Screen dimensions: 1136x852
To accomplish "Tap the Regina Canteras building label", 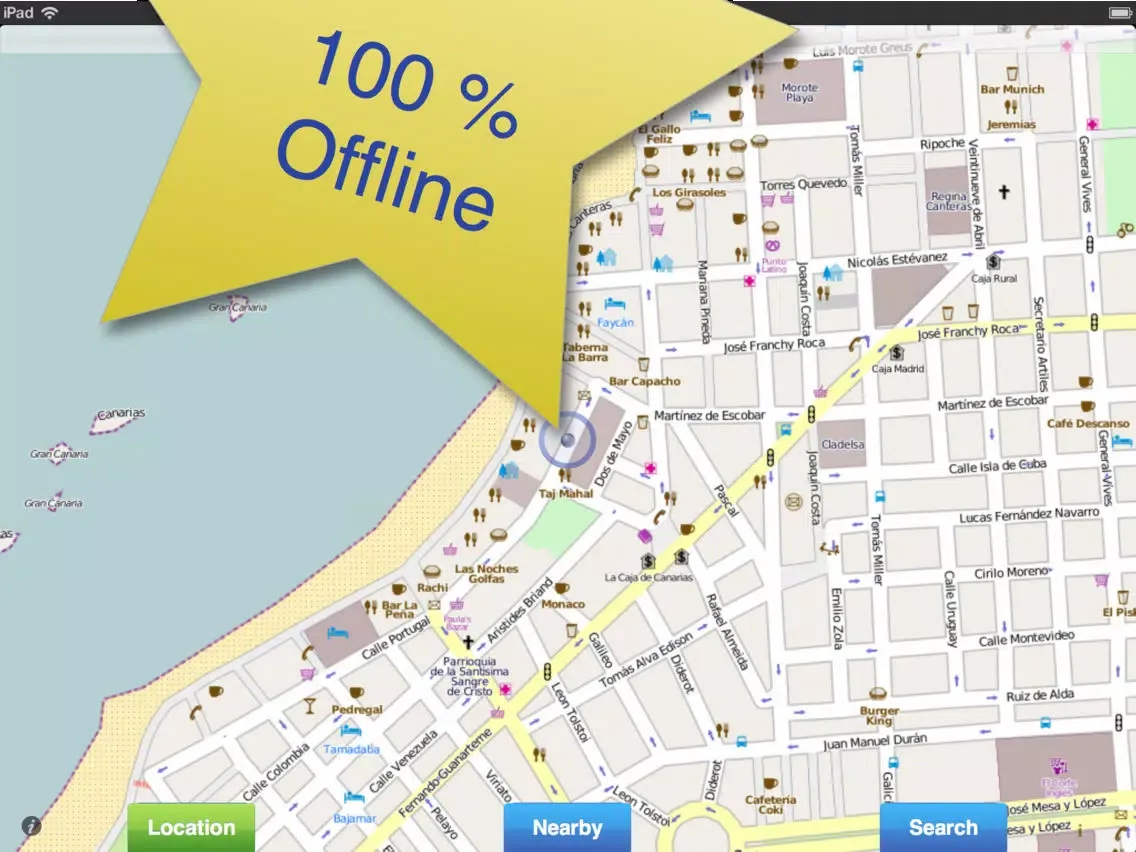I will (948, 201).
